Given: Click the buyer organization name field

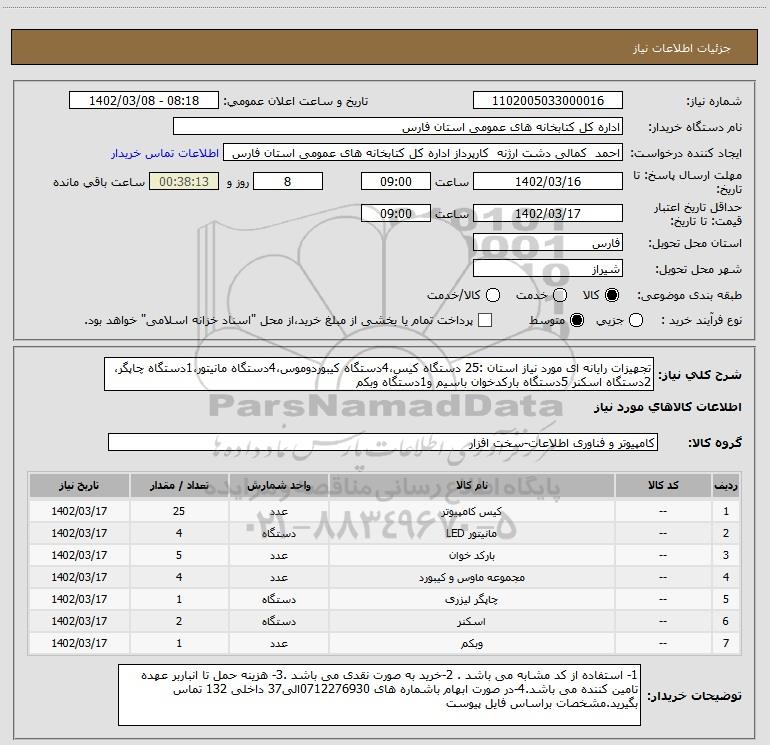Looking at the screenshot, I should [x=398, y=127].
